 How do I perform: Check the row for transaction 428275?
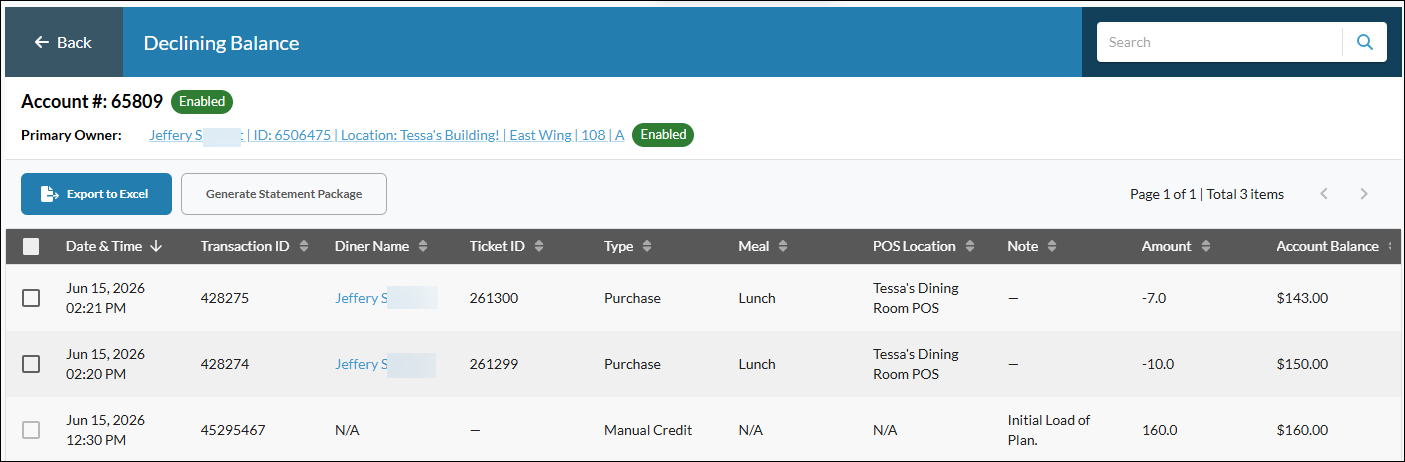[31, 298]
